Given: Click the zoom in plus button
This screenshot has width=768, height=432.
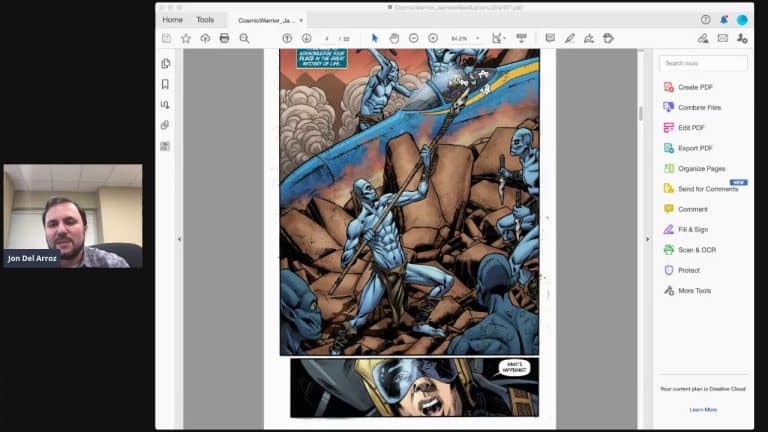Looking at the screenshot, I should pyautogui.click(x=433, y=38).
